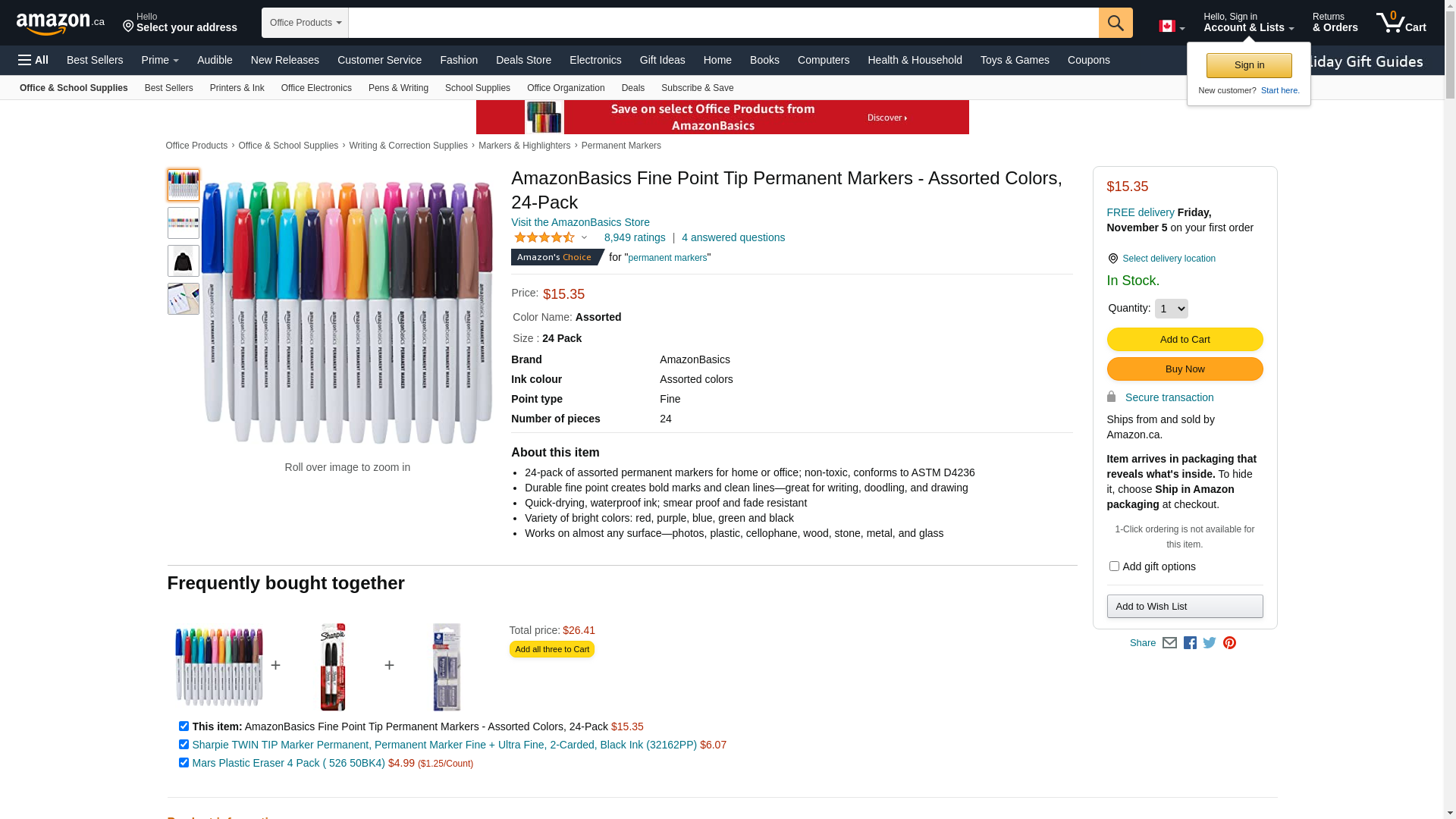Toggle the Add gift options checkbox
Screen dimensions: 1456x819
click(x=1114, y=566)
